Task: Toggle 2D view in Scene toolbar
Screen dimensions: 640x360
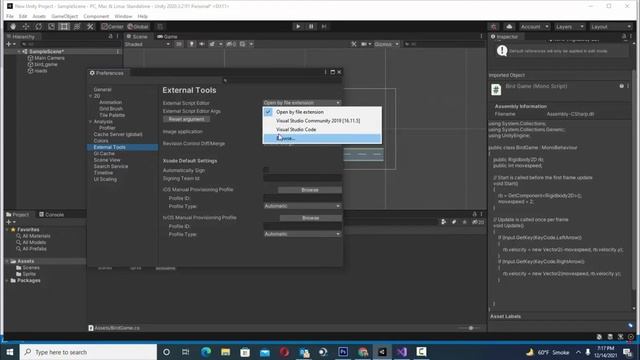Action: tap(179, 44)
